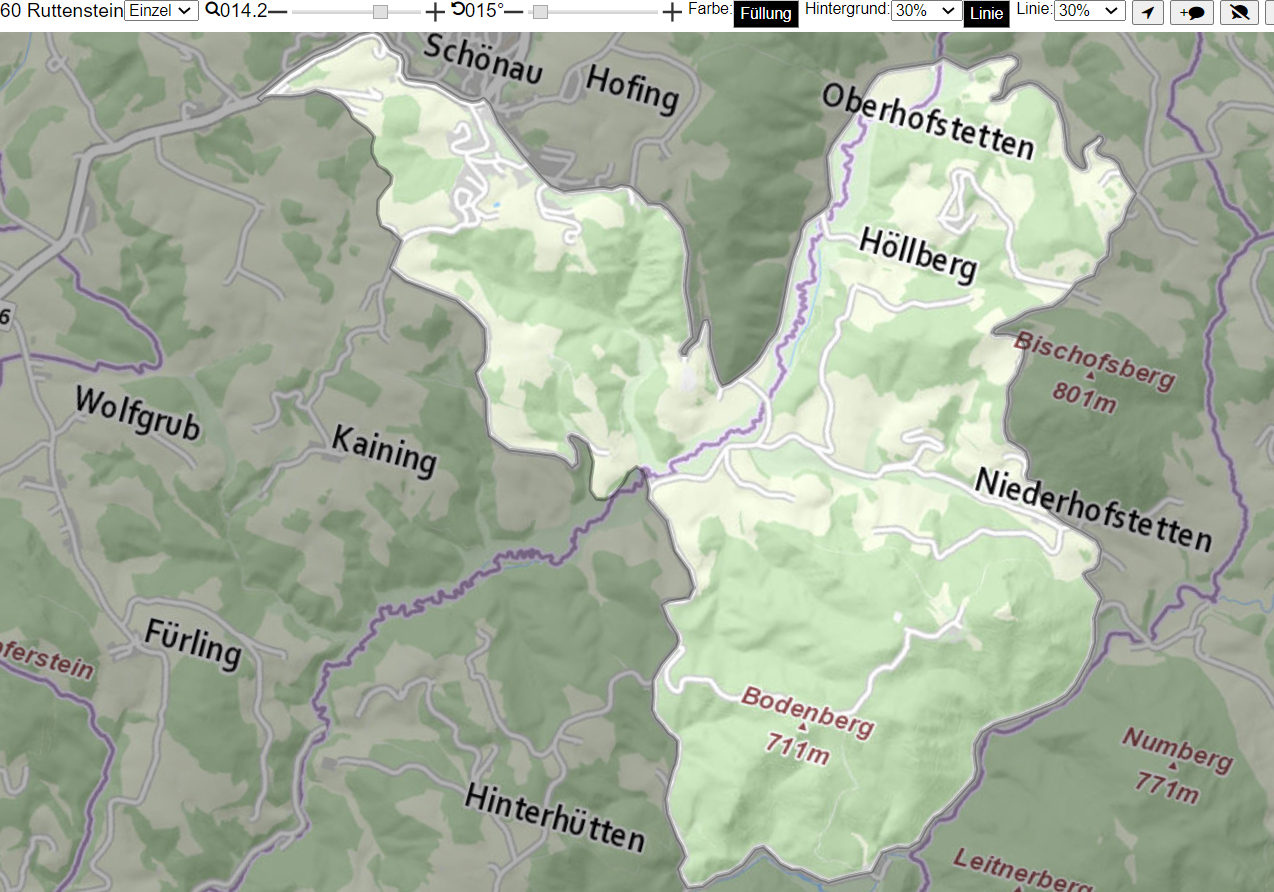Click the Füllung color button
The image size is (1274, 892).
point(766,14)
